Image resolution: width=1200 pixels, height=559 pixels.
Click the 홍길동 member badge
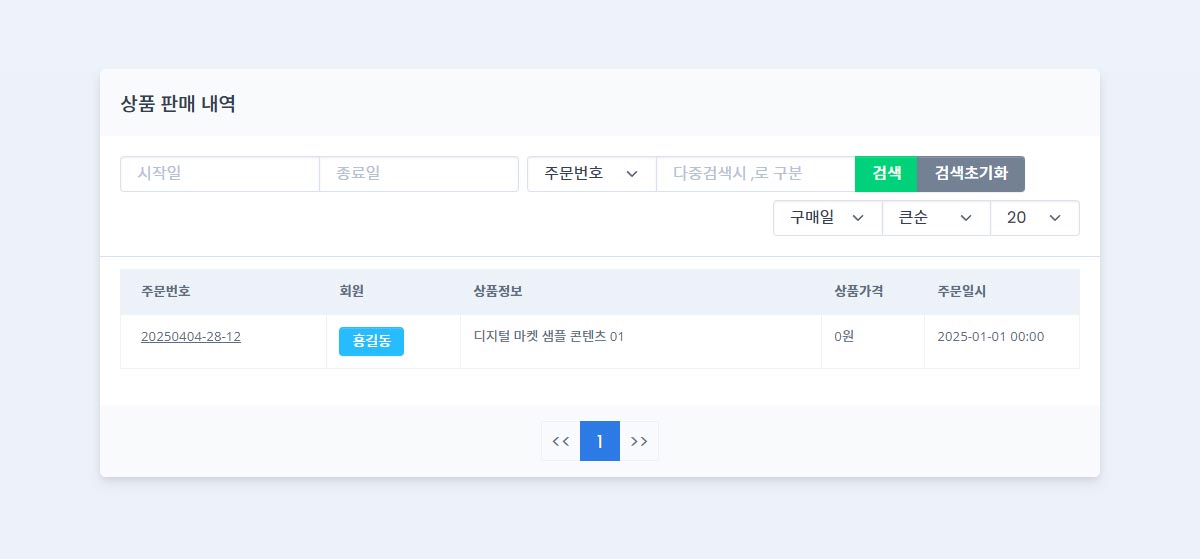(x=371, y=341)
